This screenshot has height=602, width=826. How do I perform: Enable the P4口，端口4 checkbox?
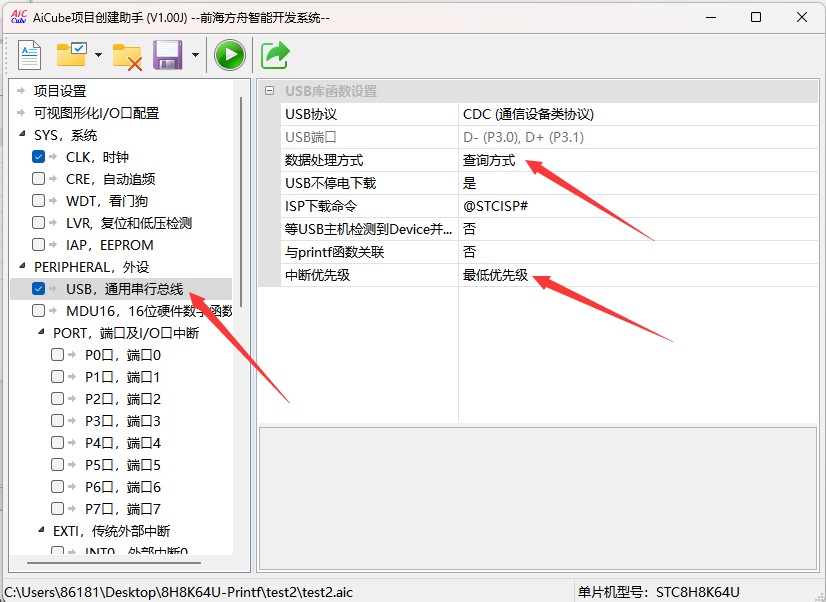click(57, 443)
